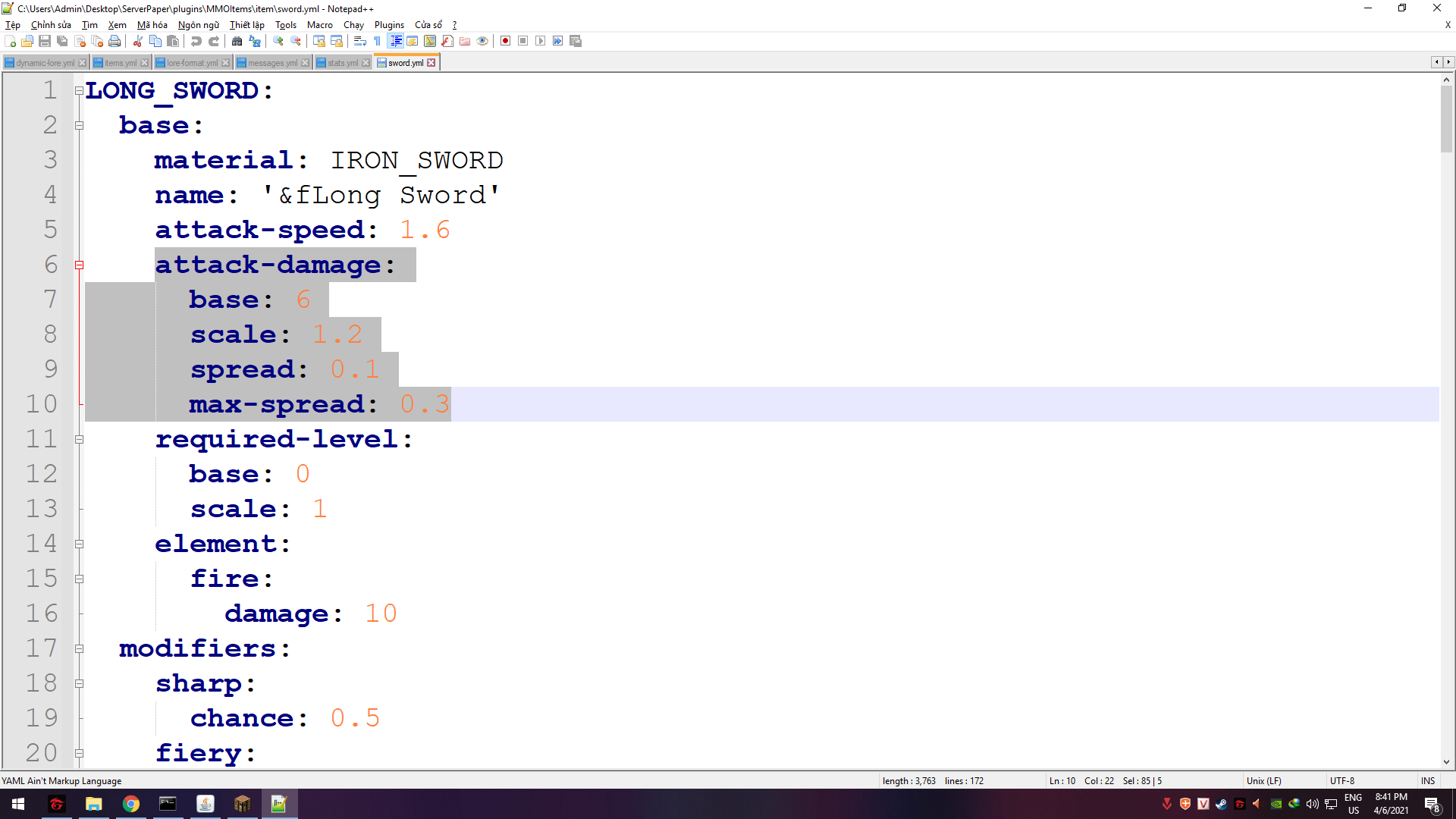The image size is (1456, 819).
Task: Click the Print icon in toolbar
Action: (115, 41)
